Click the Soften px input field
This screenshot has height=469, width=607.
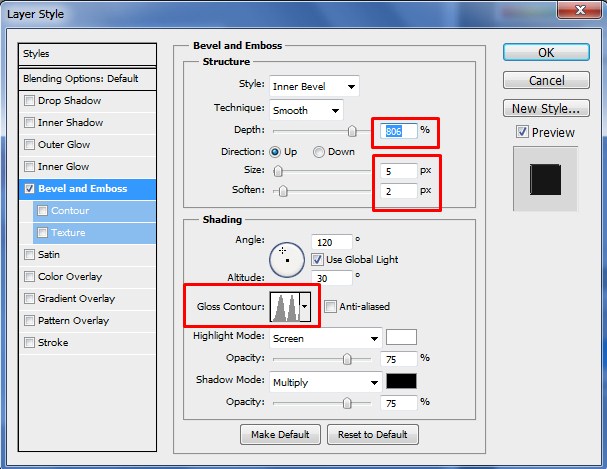coord(399,191)
